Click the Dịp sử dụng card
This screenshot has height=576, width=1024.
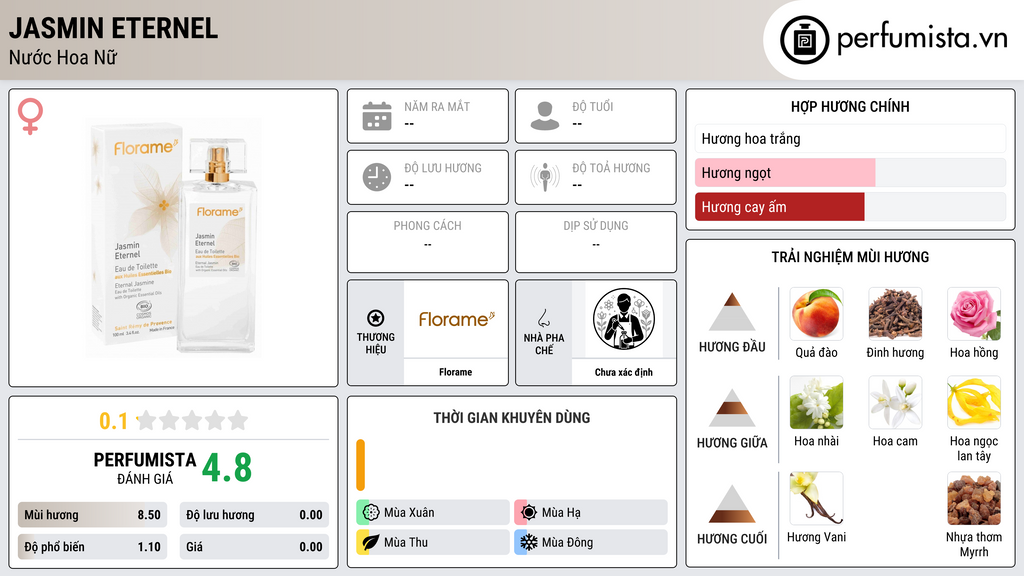pos(596,242)
